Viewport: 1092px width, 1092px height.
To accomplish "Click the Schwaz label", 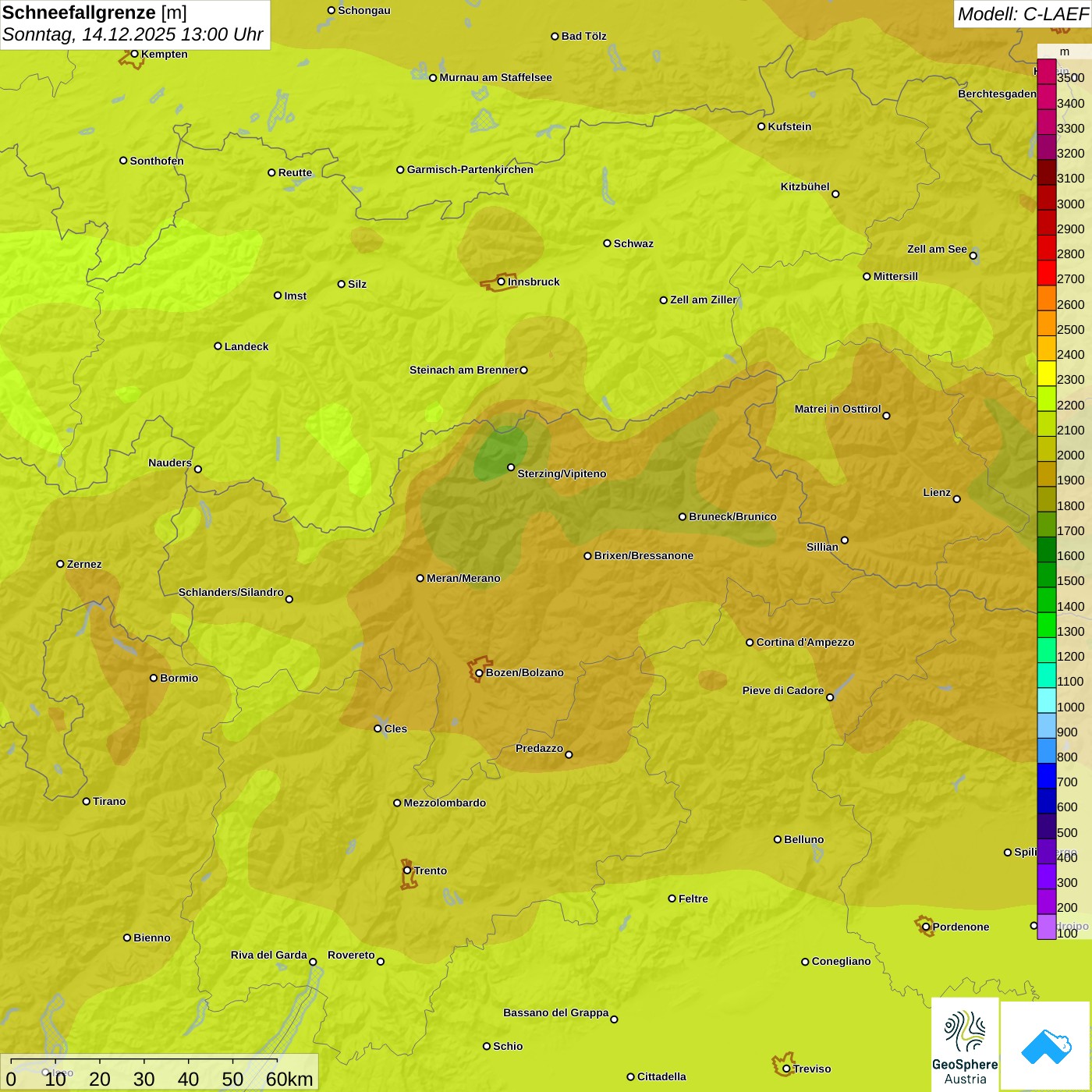I will click(x=633, y=243).
